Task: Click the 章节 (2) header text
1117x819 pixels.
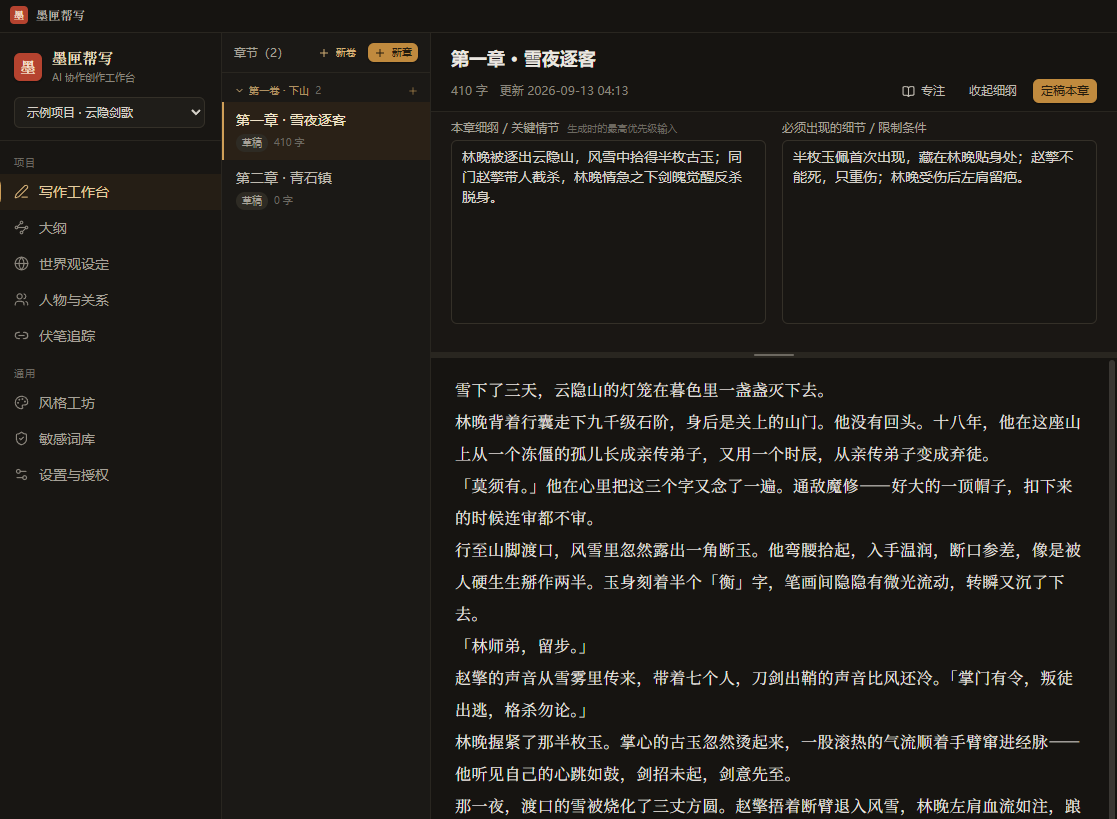Action: [x=258, y=53]
